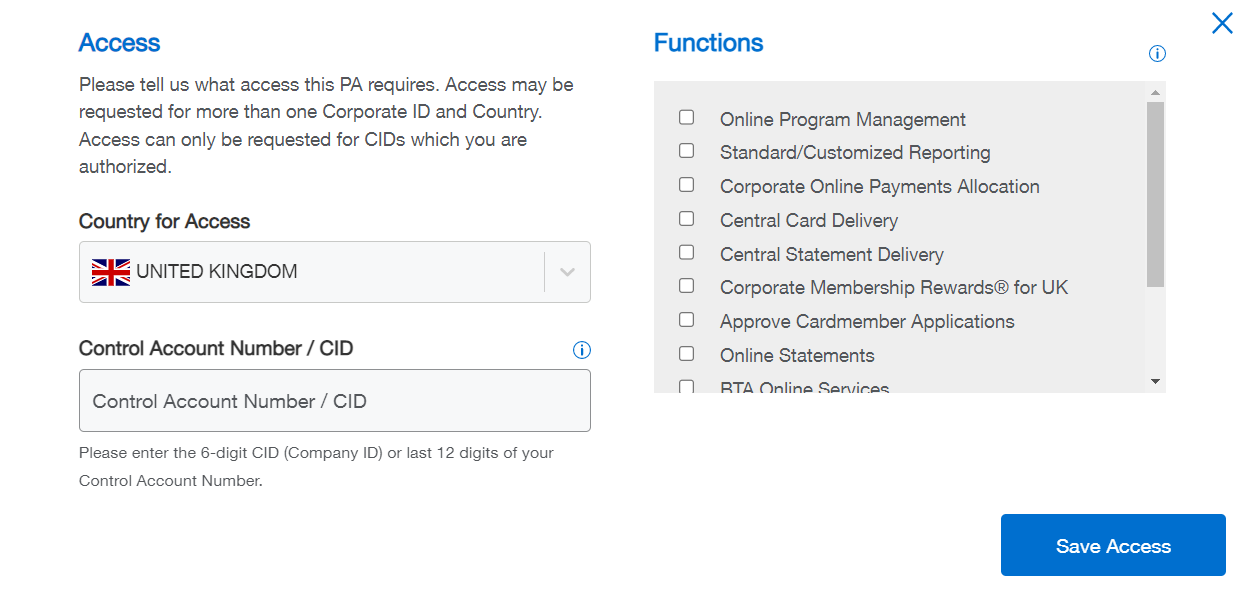Click the Control Account Number info icon
Viewport: 1246px width, 598px height.
coord(582,350)
